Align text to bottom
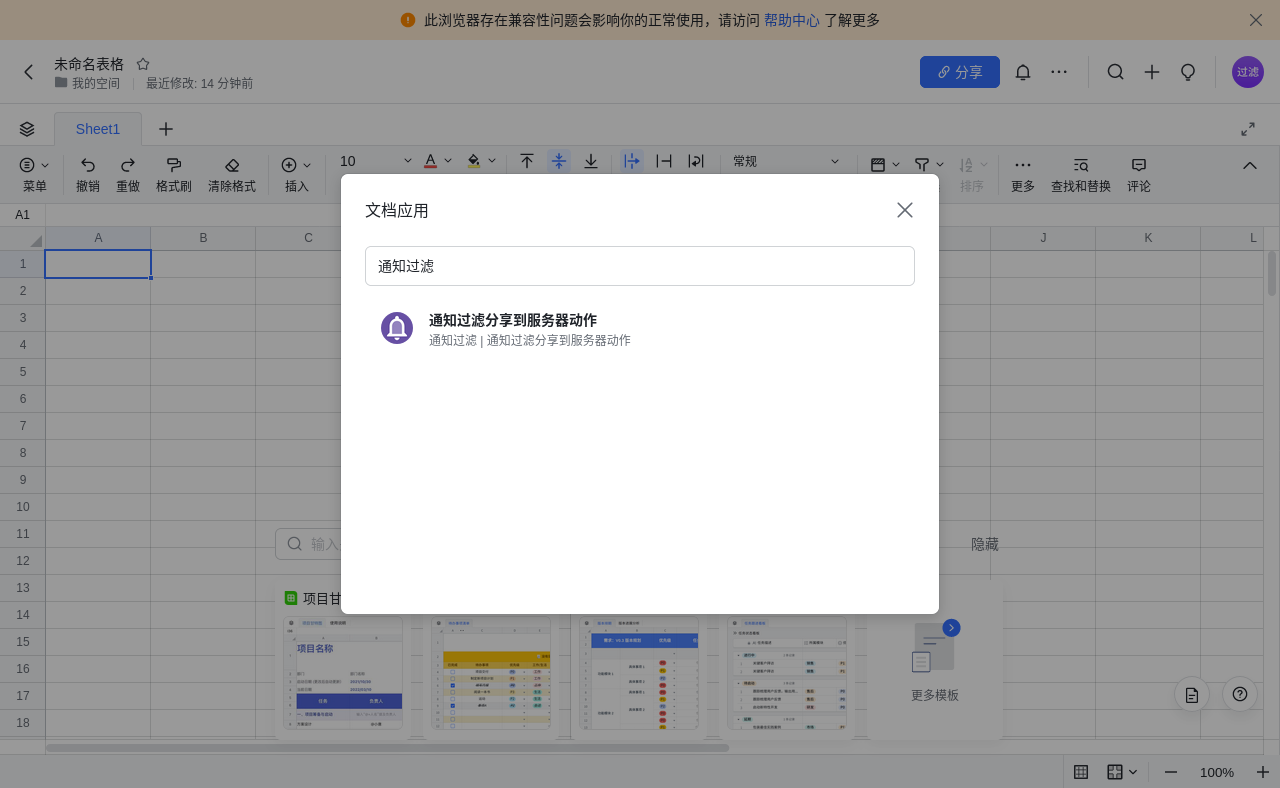 point(591,161)
